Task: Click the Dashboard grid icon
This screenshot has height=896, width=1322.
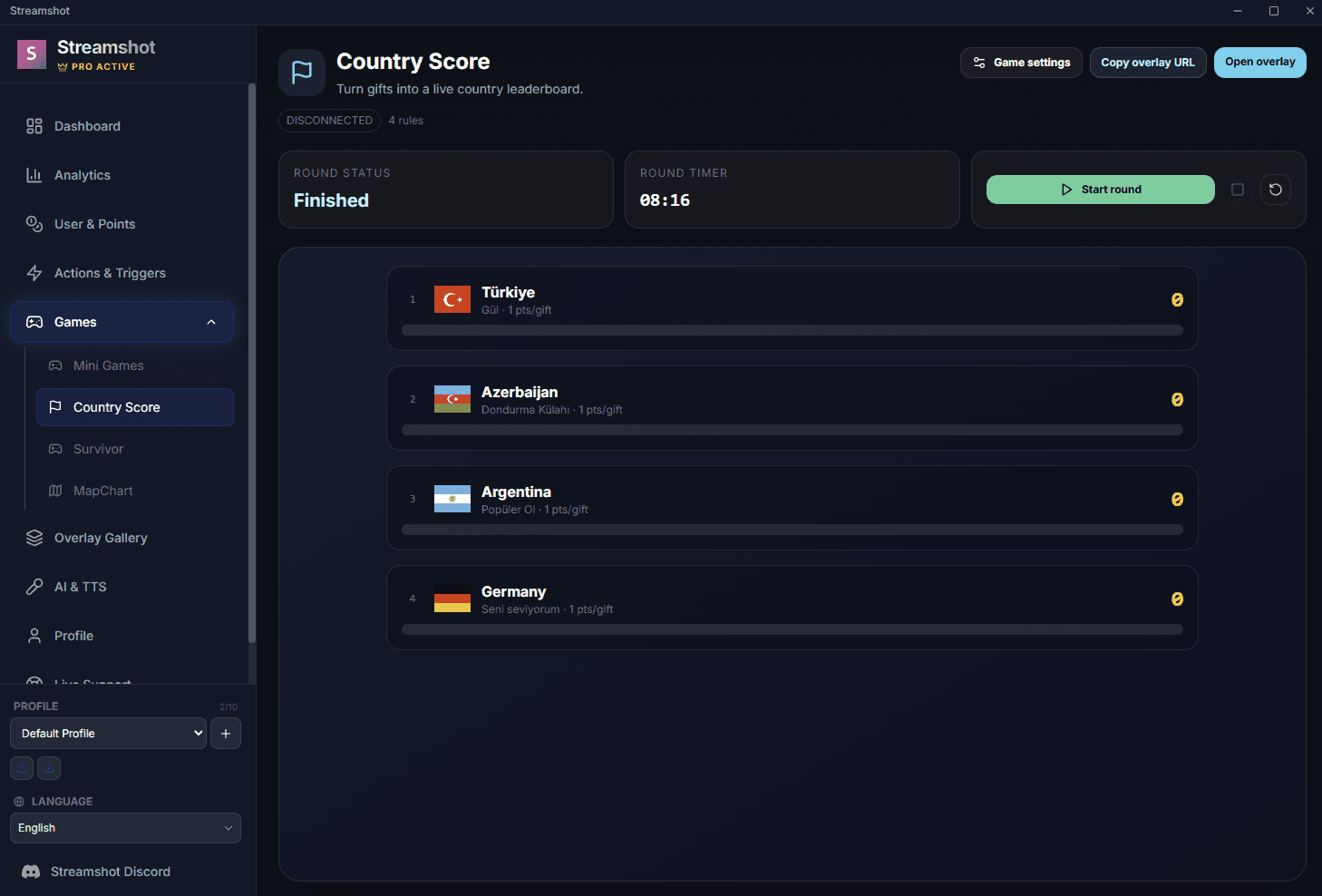Action: tap(34, 126)
